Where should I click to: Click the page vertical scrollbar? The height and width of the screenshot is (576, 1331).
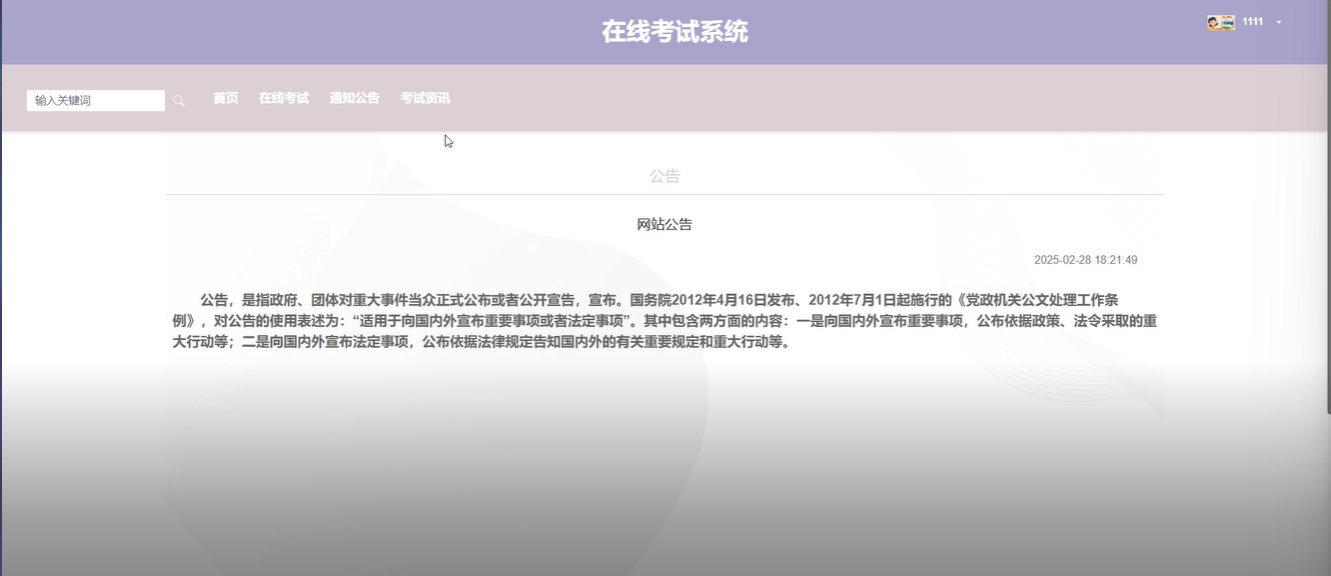(x=1328, y=206)
